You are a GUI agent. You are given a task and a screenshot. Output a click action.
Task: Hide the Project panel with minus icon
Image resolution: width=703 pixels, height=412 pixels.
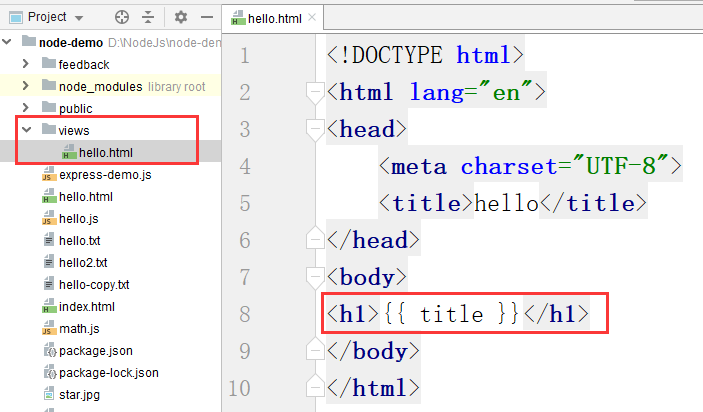207,17
